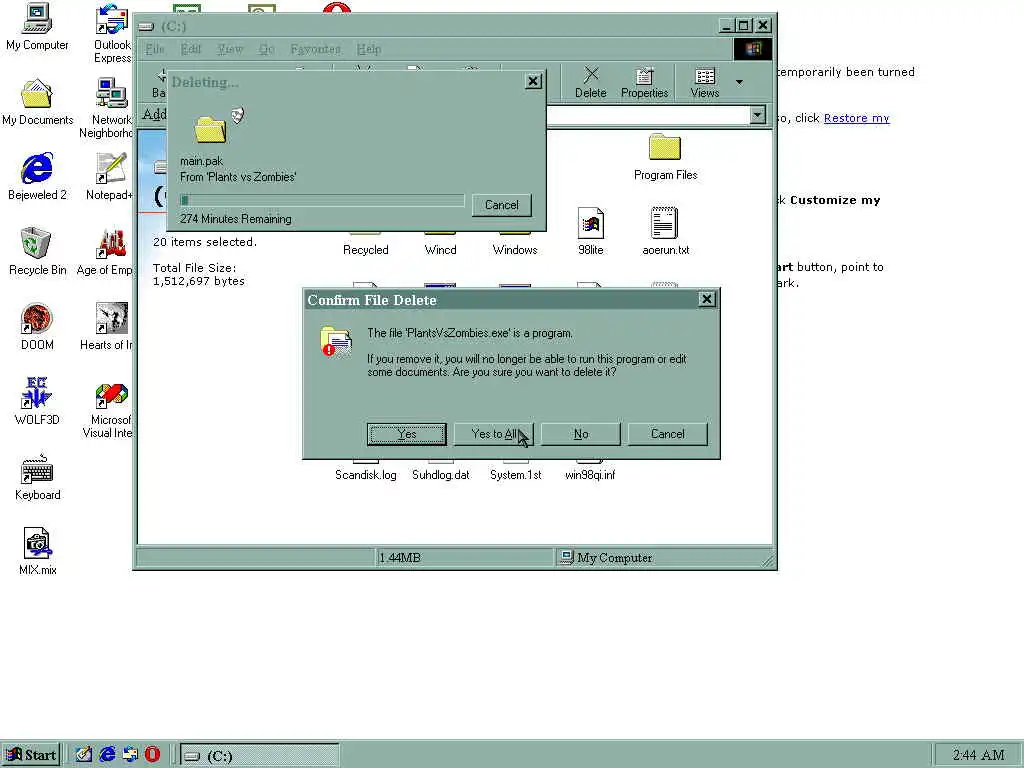Viewport: 1024px width, 768px height.
Task: Launch Opera from quick launch bar
Action: click(x=152, y=755)
